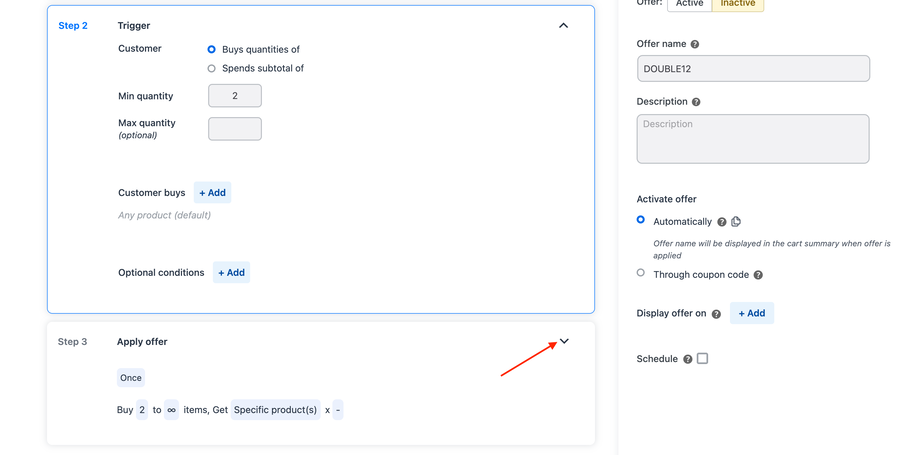This screenshot has width=920, height=455.
Task: Select the Buys quantities of radio button
Action: [212, 49]
